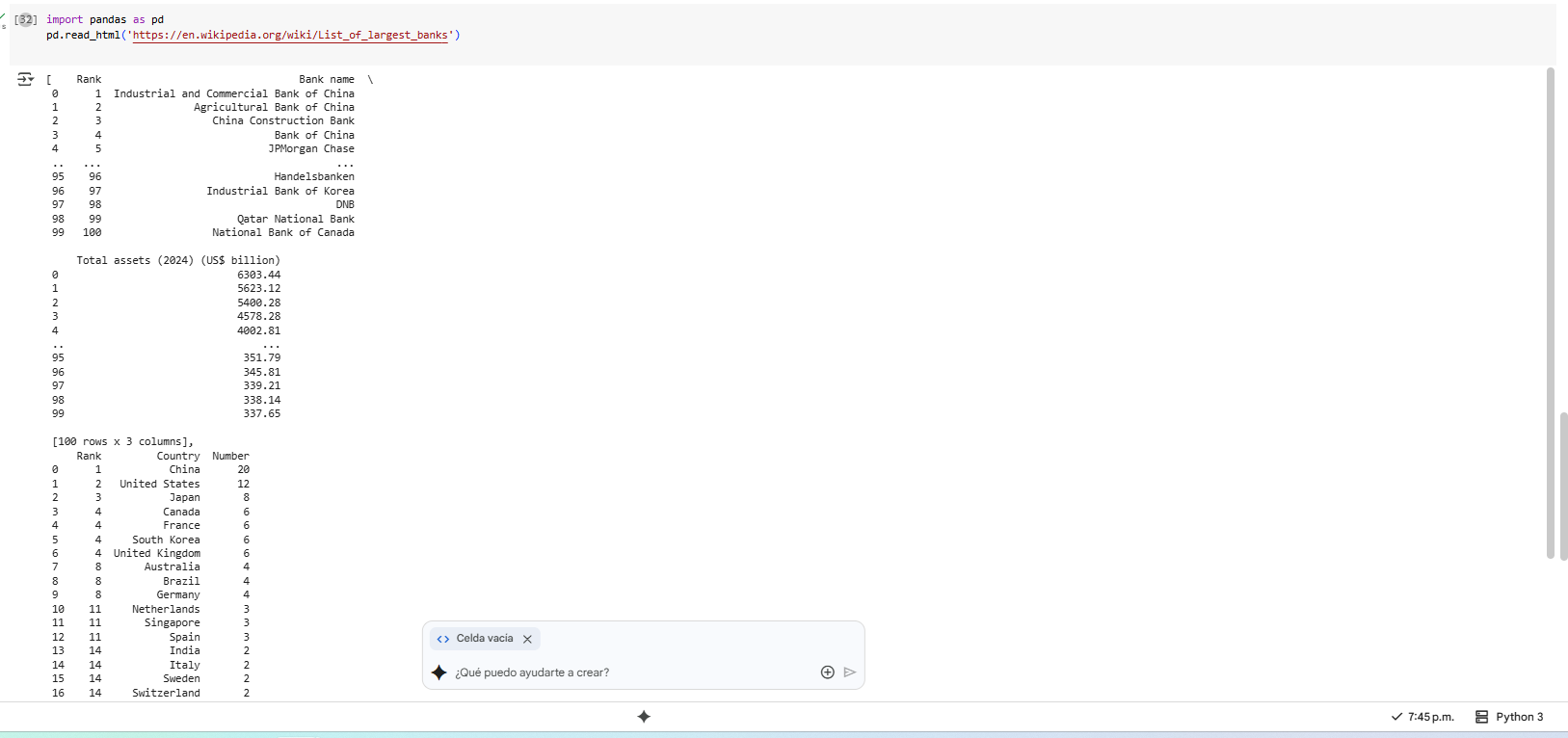Toggle the cell output actions icon

[25, 79]
